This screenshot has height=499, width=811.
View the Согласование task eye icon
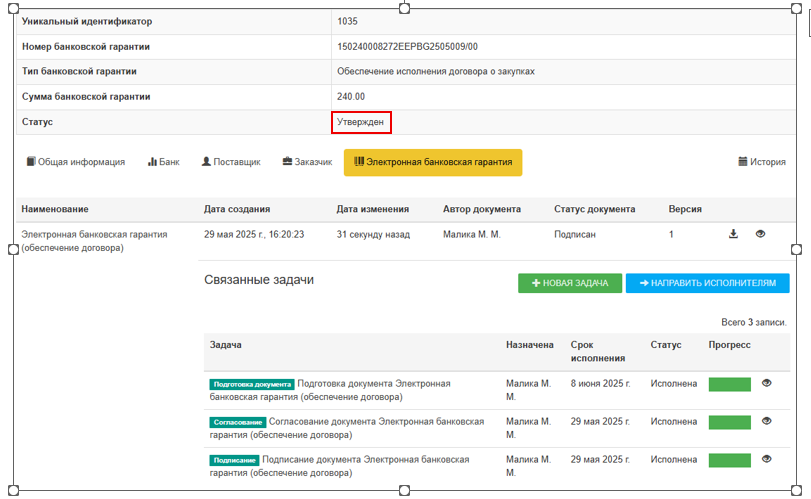(767, 421)
